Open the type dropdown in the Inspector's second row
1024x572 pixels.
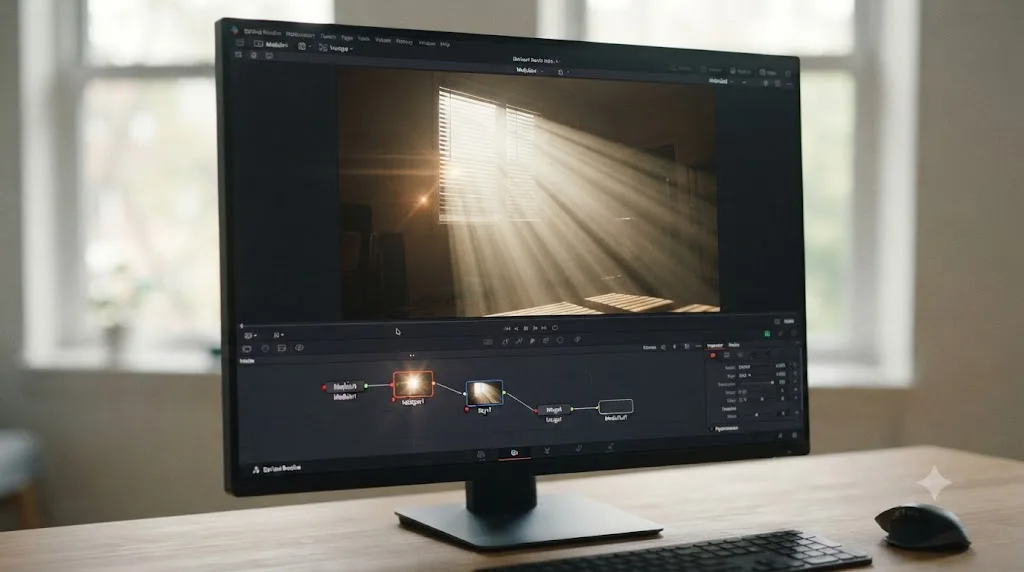point(745,375)
